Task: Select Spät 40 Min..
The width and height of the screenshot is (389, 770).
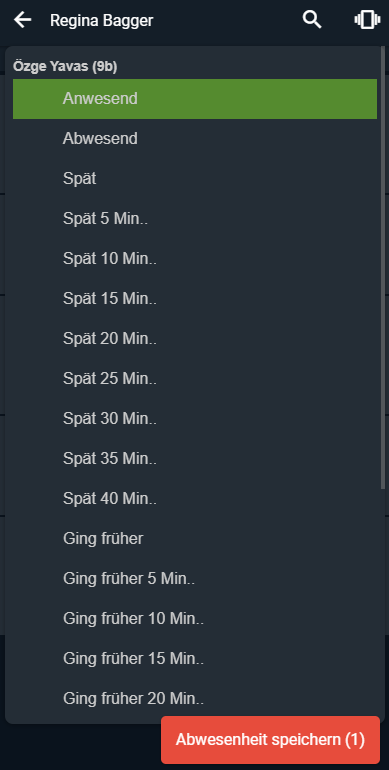Action: point(195,499)
